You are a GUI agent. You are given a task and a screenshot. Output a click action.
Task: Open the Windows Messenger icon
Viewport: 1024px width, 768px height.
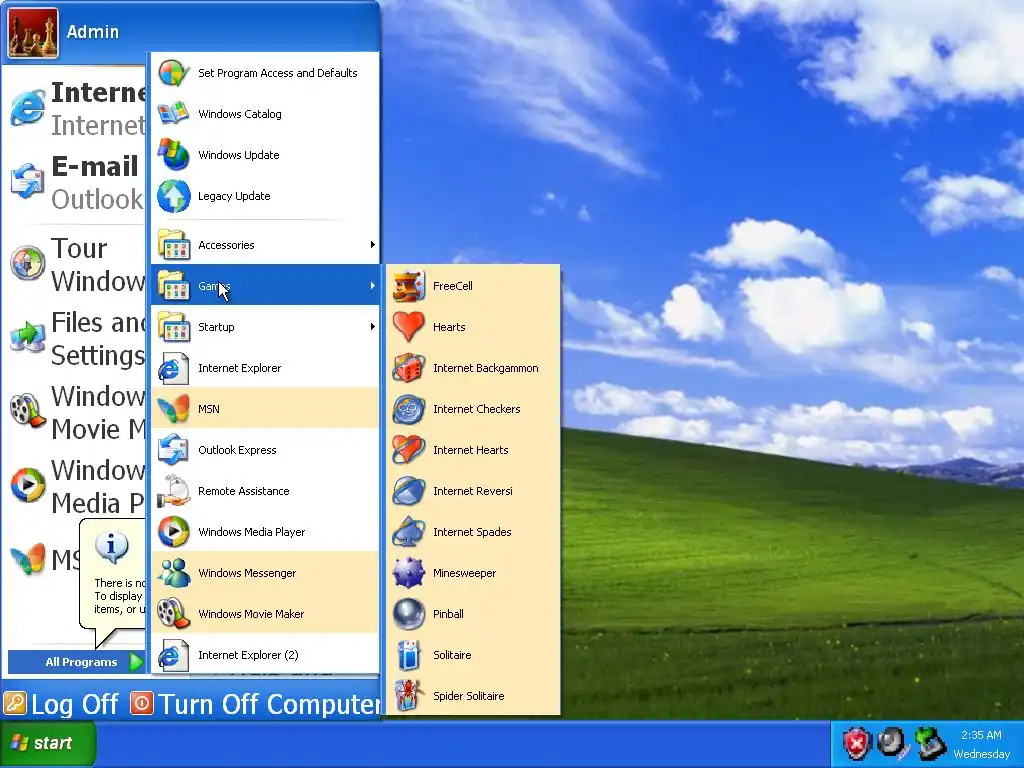[174, 573]
